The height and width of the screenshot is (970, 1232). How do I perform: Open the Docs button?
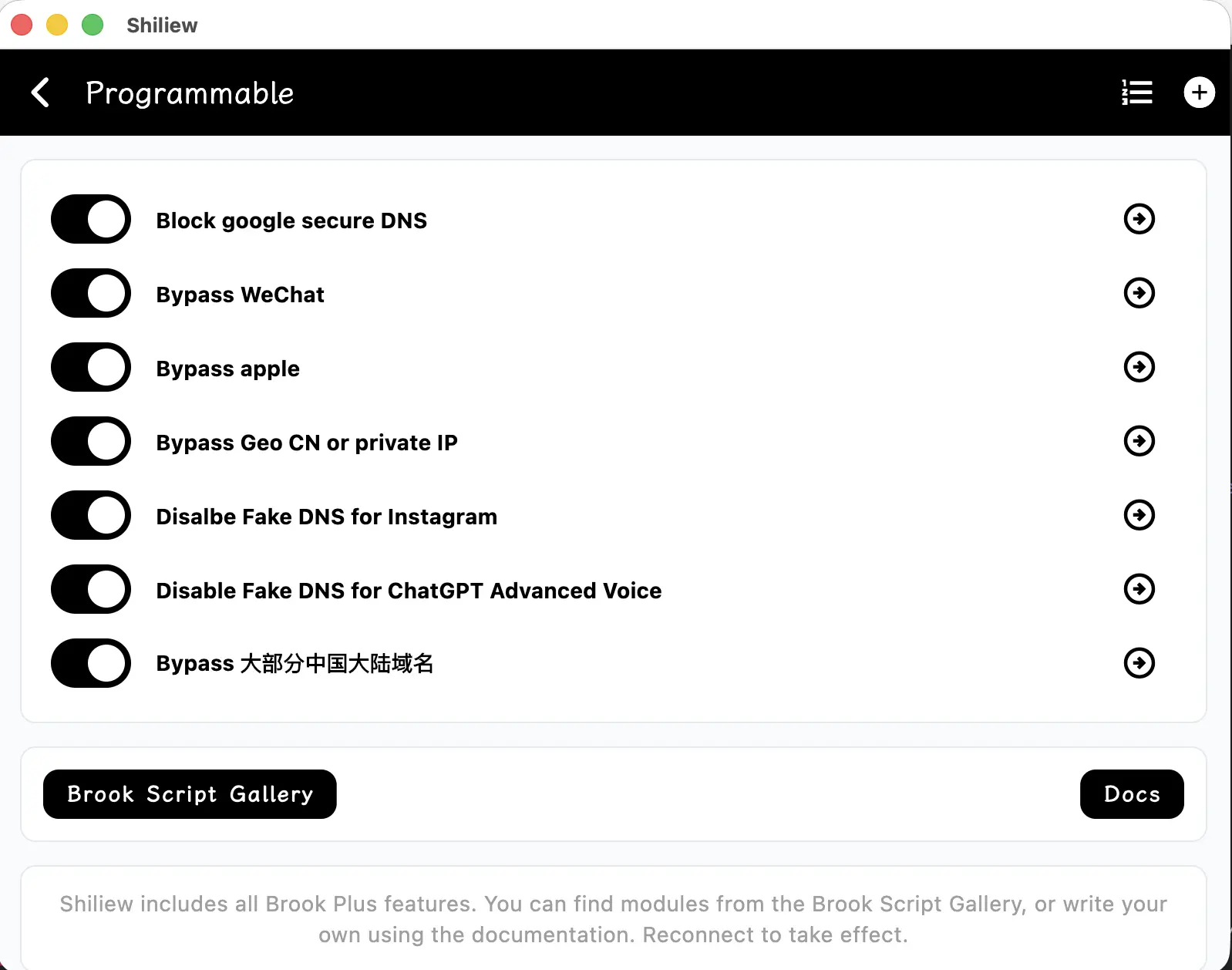point(1132,794)
